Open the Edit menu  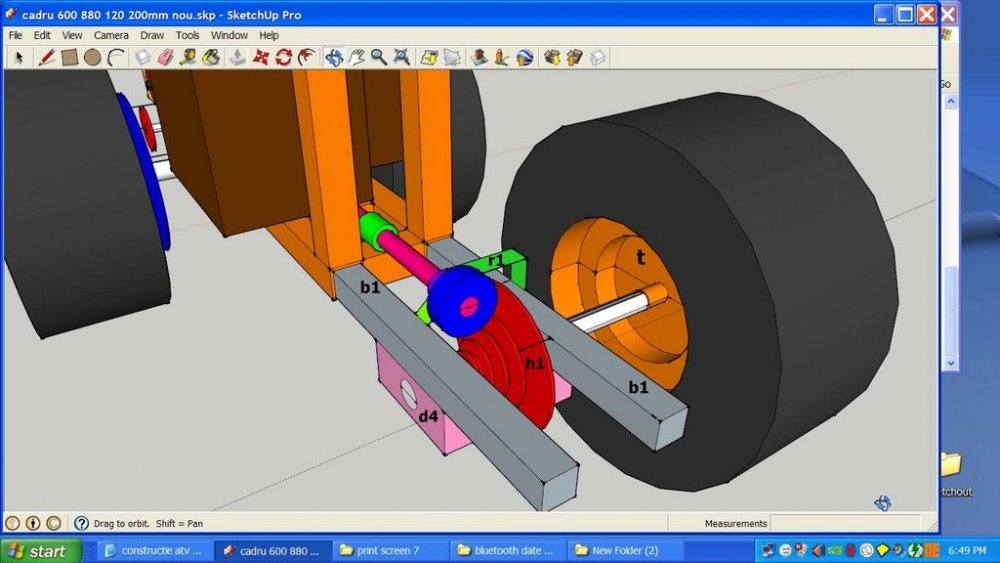[42, 36]
